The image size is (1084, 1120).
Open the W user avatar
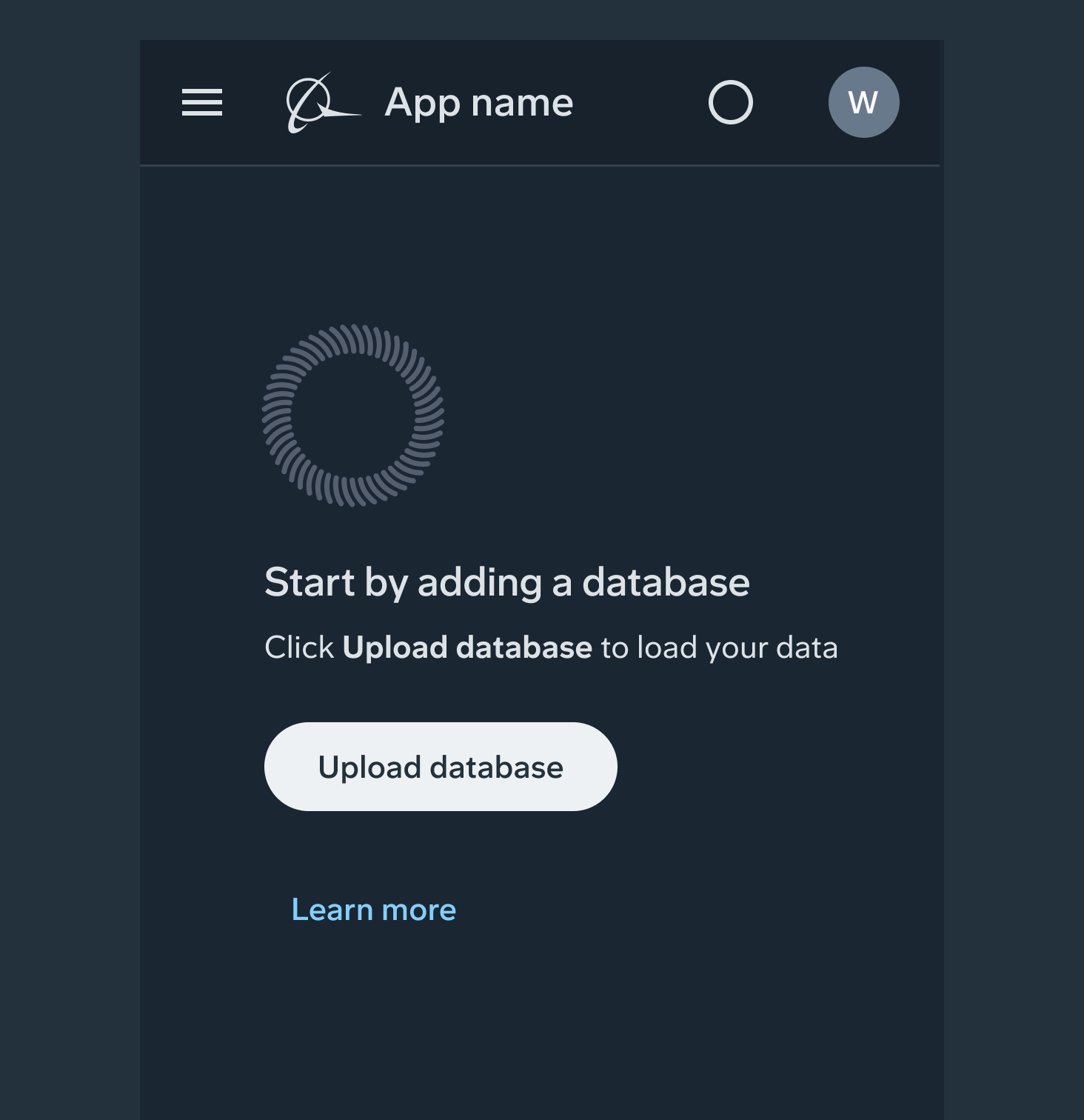863,102
